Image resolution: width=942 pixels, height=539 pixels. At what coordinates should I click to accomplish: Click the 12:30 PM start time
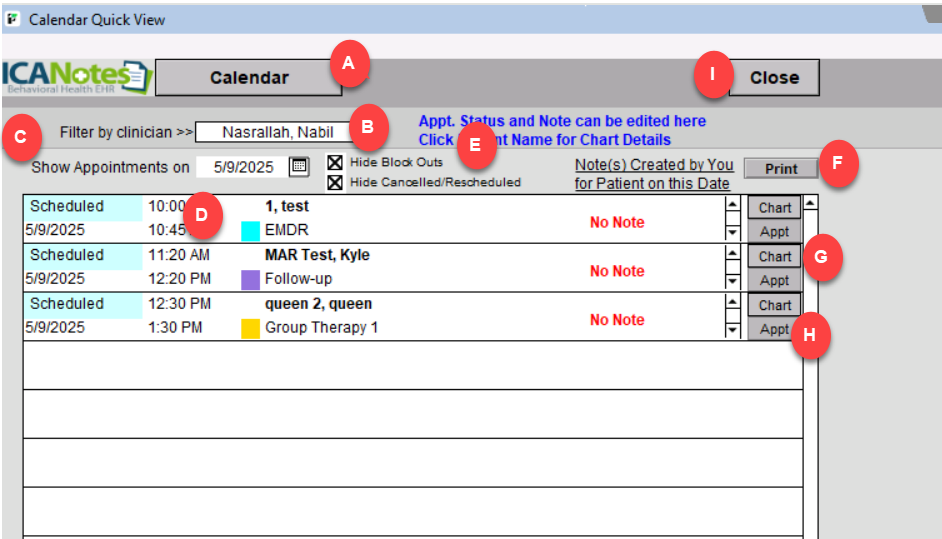(x=180, y=303)
